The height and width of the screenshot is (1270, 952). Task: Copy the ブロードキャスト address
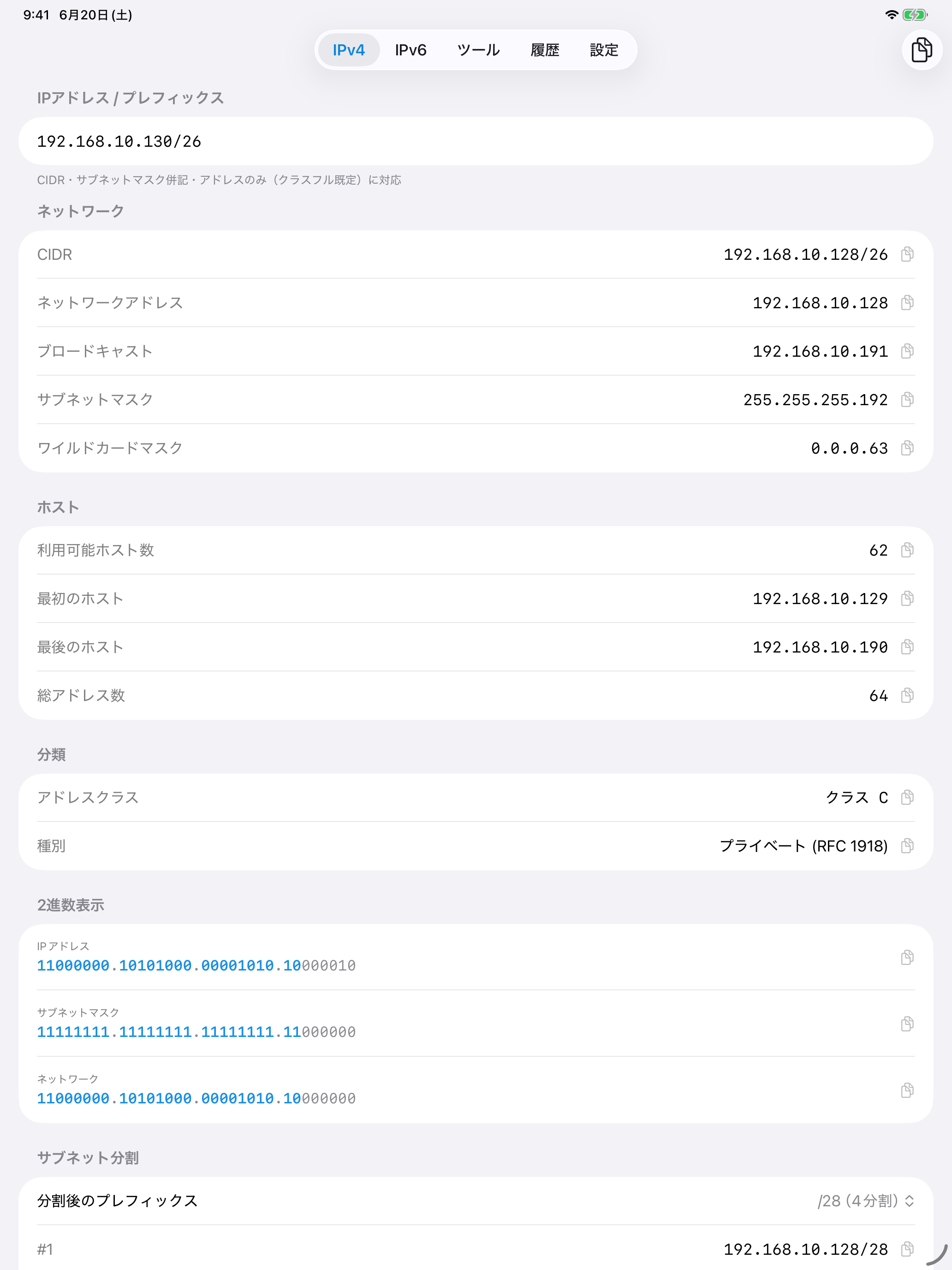907,351
